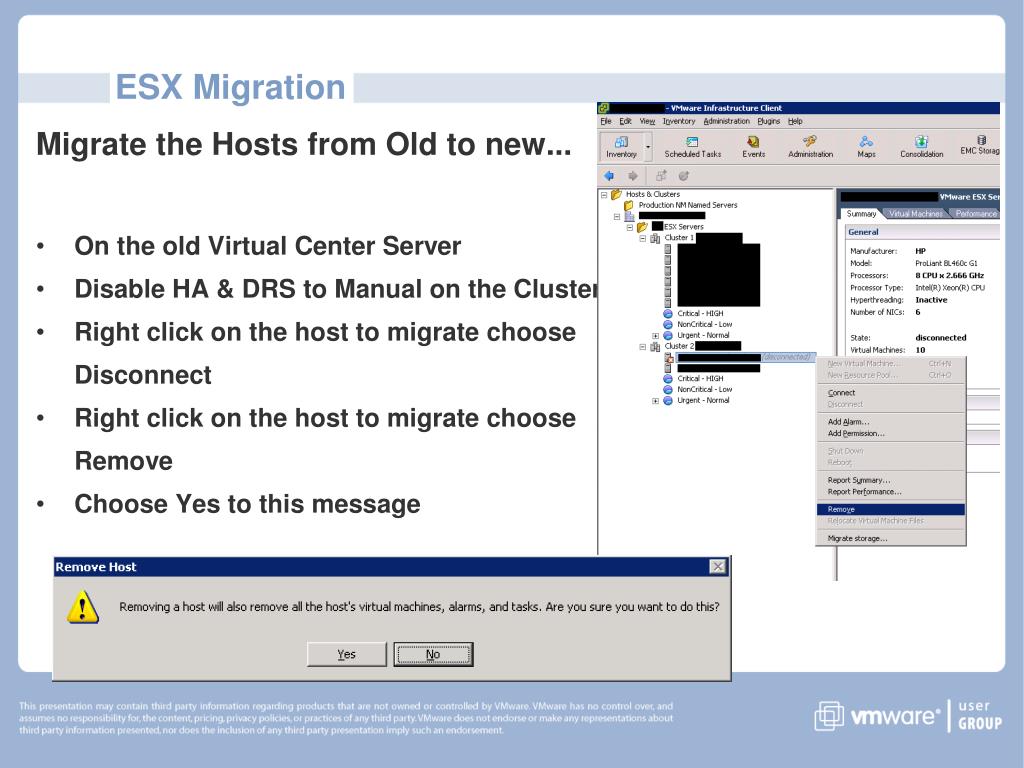Expand Urgent - Normal under Cluster 2
This screenshot has height=768, width=1024.
pos(656,401)
